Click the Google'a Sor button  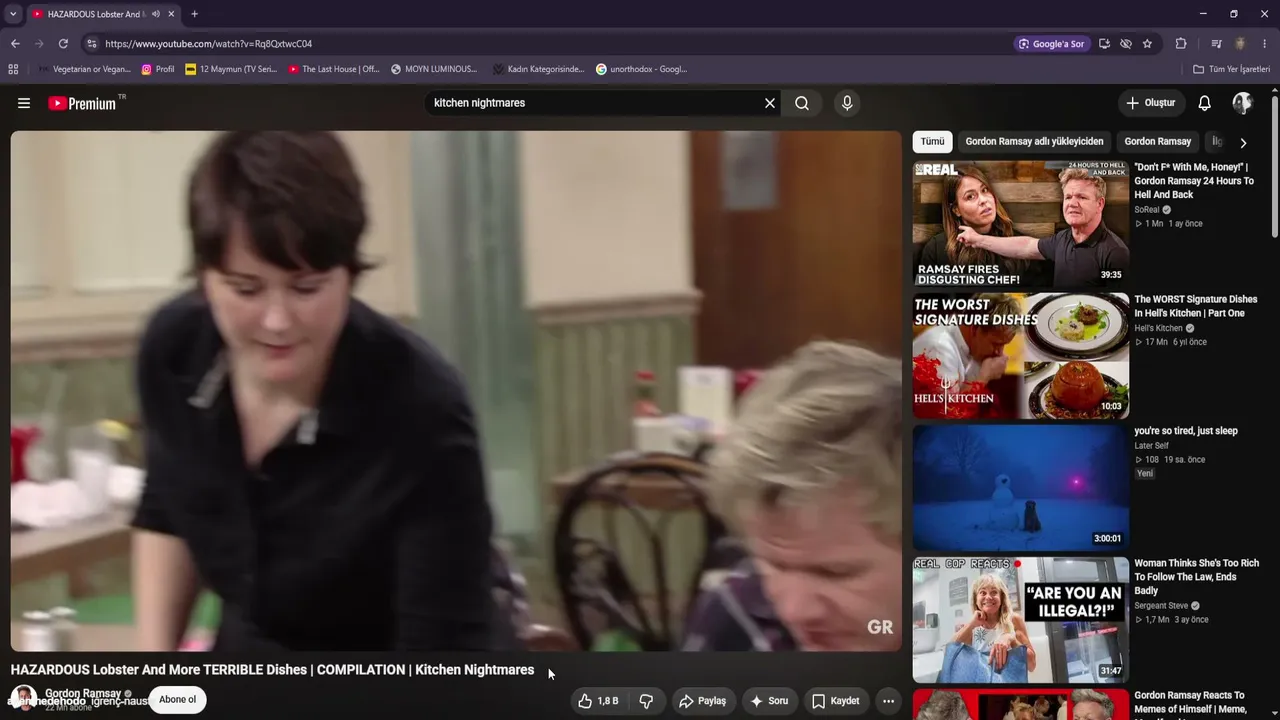(1051, 44)
